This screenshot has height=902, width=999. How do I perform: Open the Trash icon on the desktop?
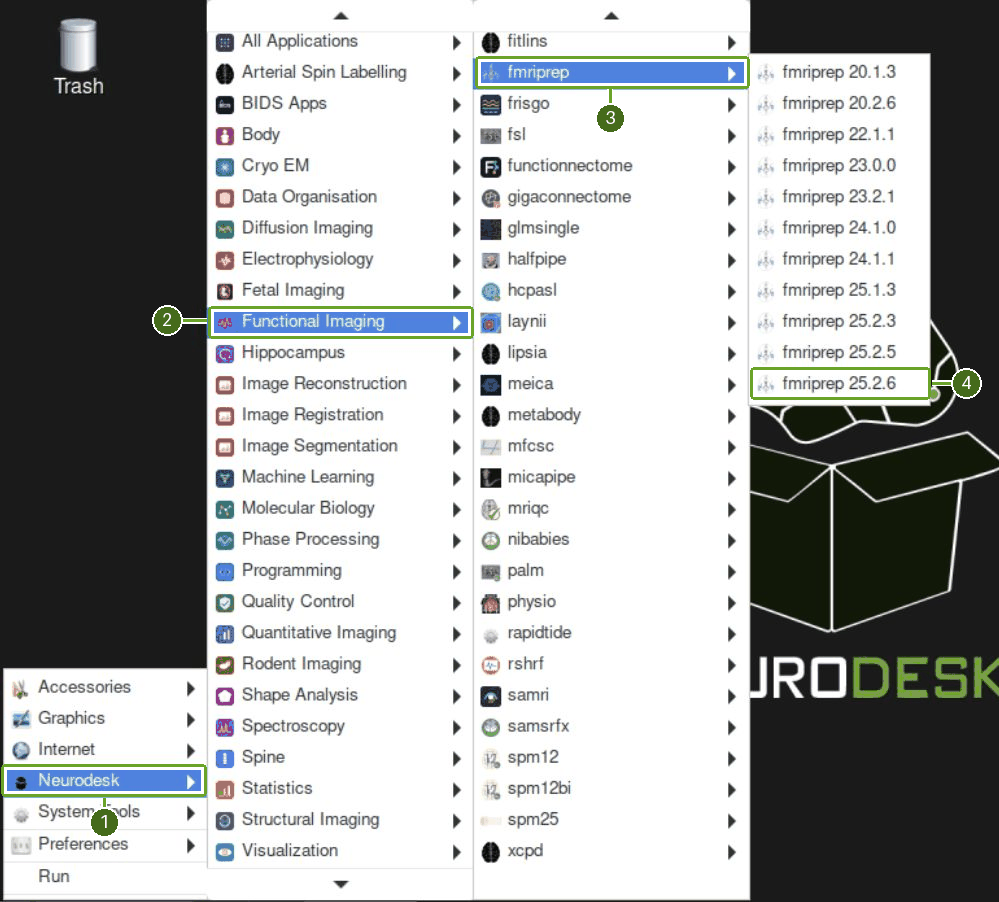(x=78, y=57)
